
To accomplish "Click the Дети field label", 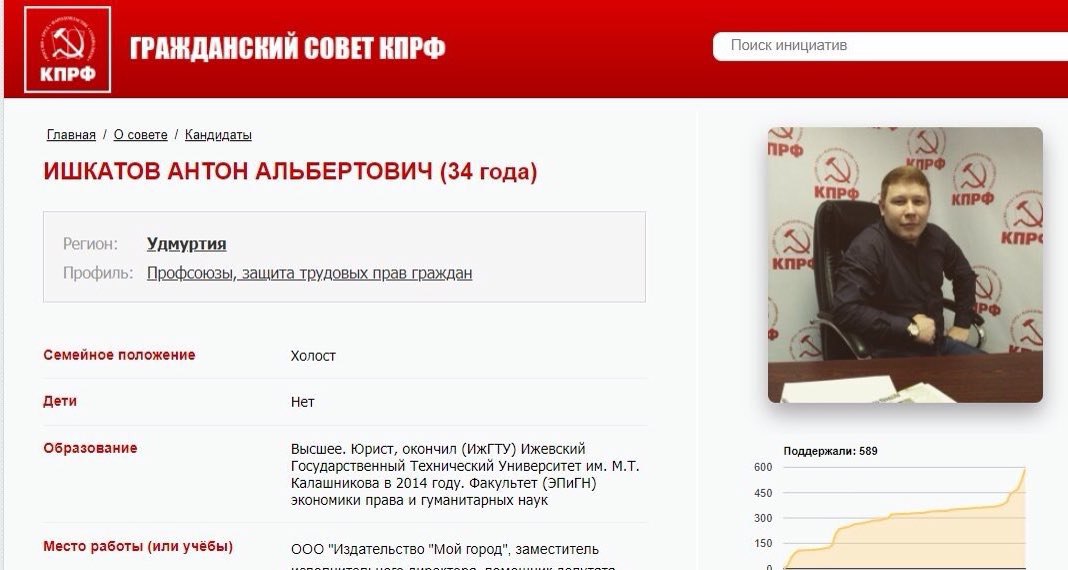I will coord(60,401).
